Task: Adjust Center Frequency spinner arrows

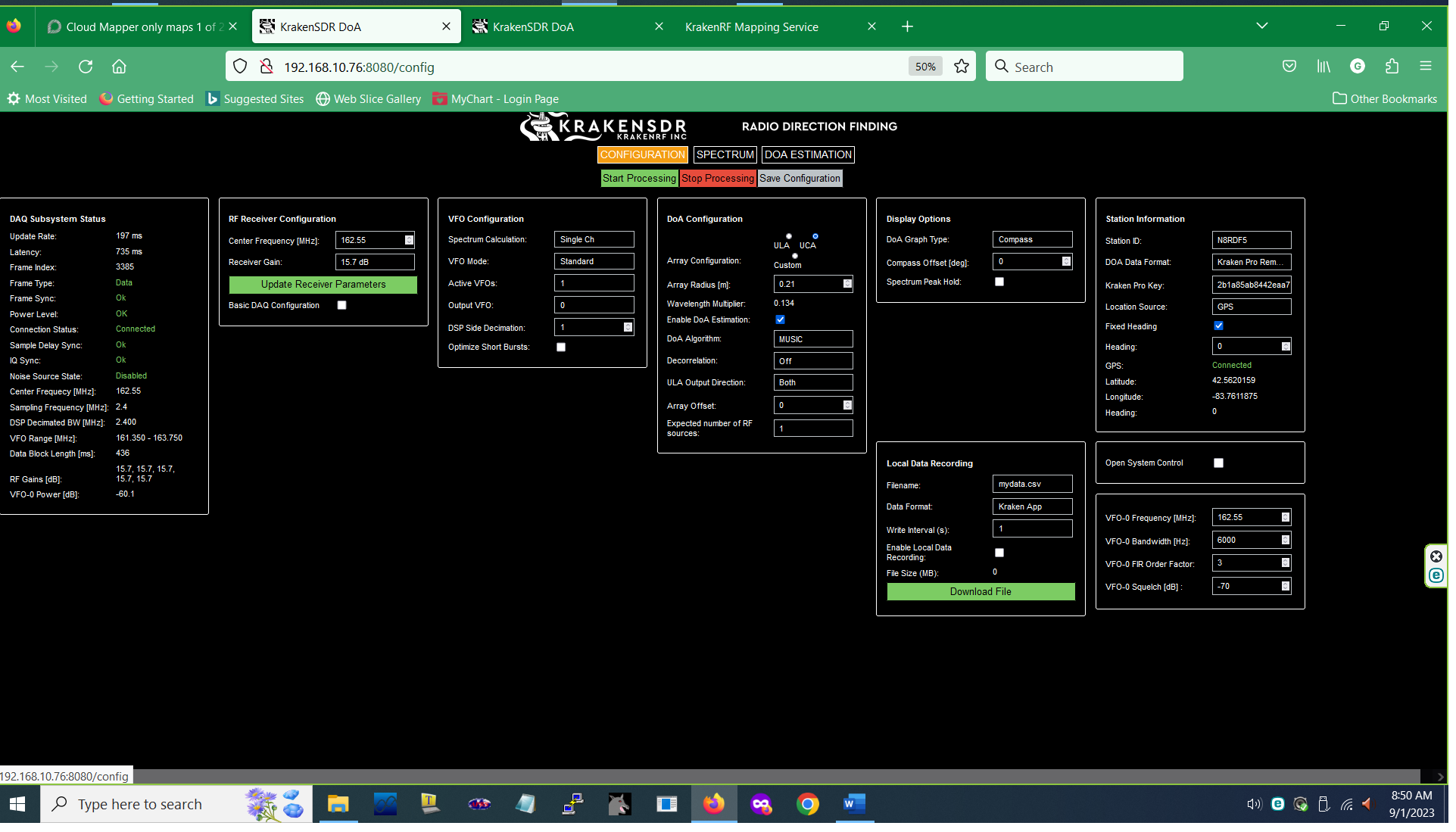Action: pos(409,241)
